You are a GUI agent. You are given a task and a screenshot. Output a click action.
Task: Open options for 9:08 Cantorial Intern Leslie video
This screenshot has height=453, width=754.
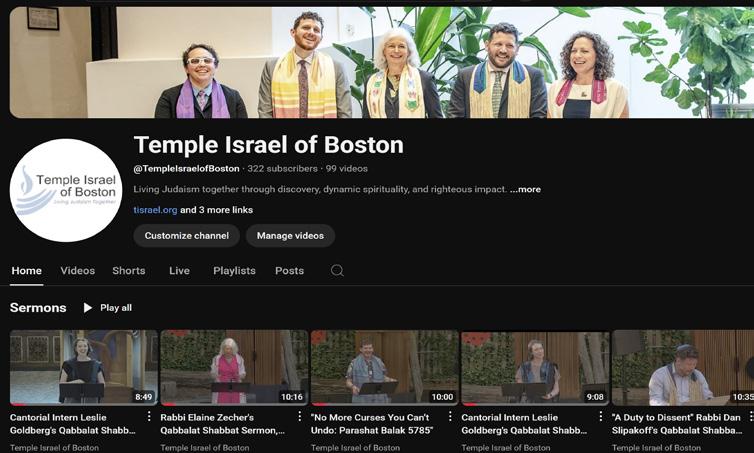click(601, 416)
